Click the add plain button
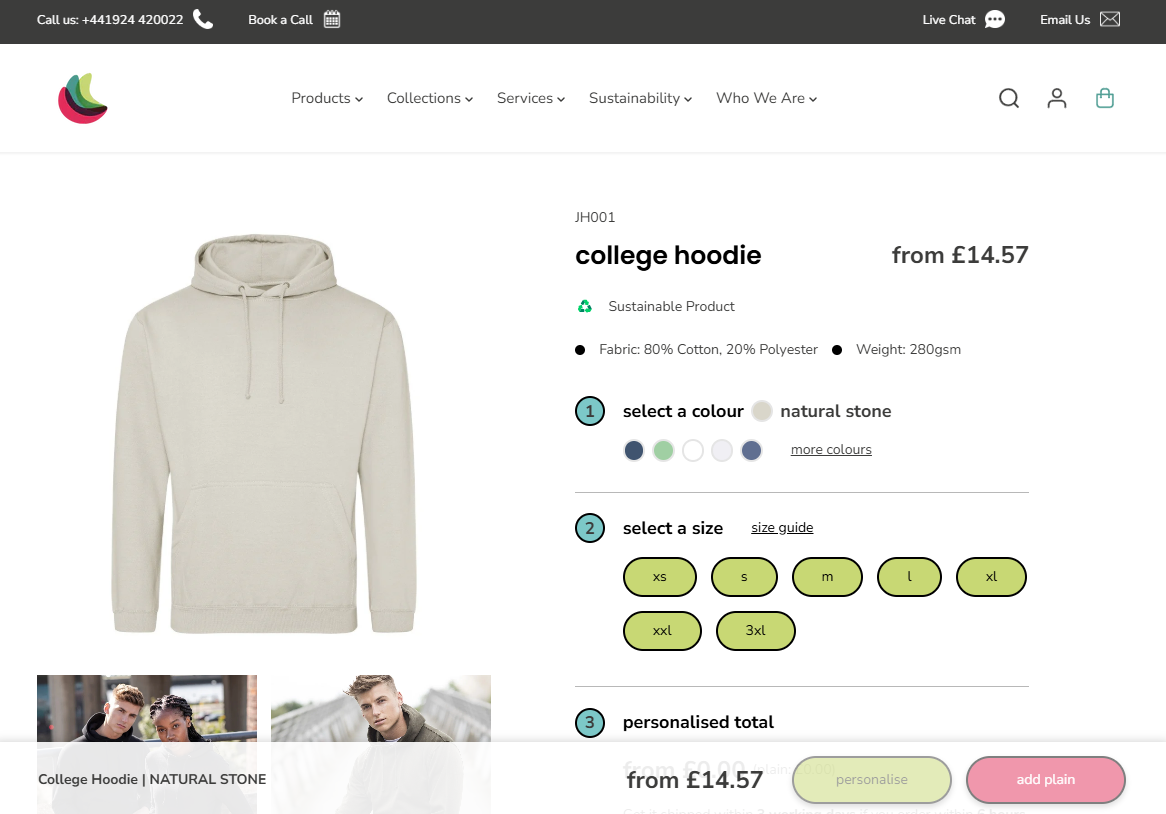The width and height of the screenshot is (1166, 814). coord(1045,780)
